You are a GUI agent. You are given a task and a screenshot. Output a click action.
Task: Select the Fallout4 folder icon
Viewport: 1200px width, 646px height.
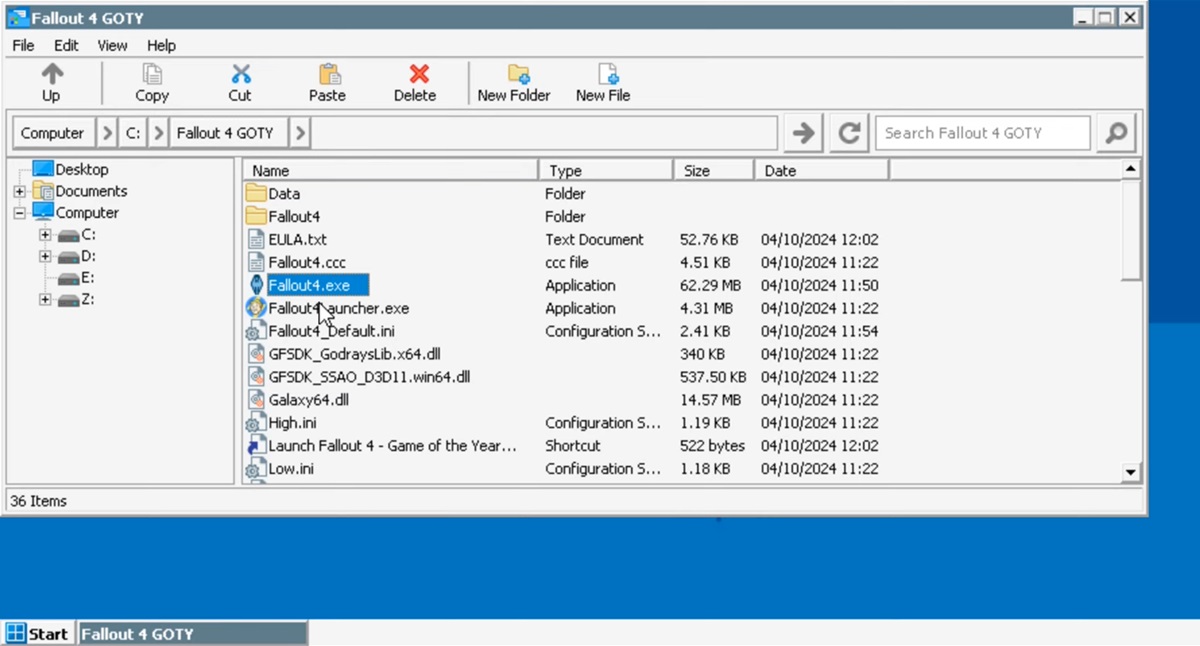click(256, 216)
